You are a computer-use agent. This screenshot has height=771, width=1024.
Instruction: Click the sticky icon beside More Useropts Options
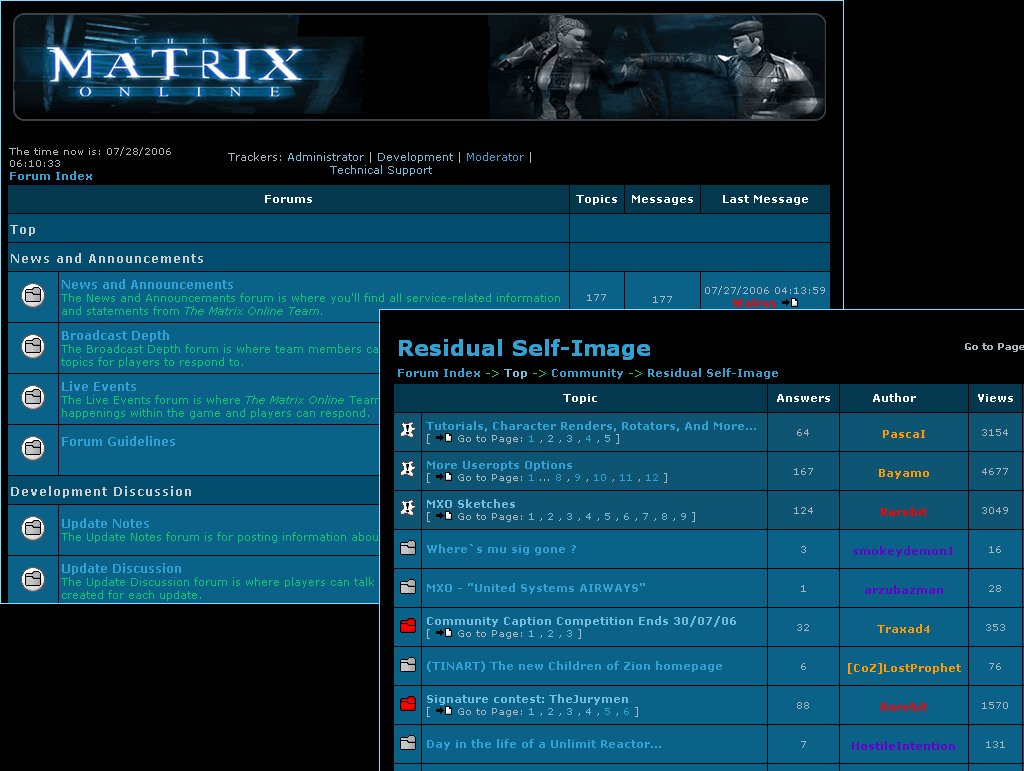click(x=407, y=469)
